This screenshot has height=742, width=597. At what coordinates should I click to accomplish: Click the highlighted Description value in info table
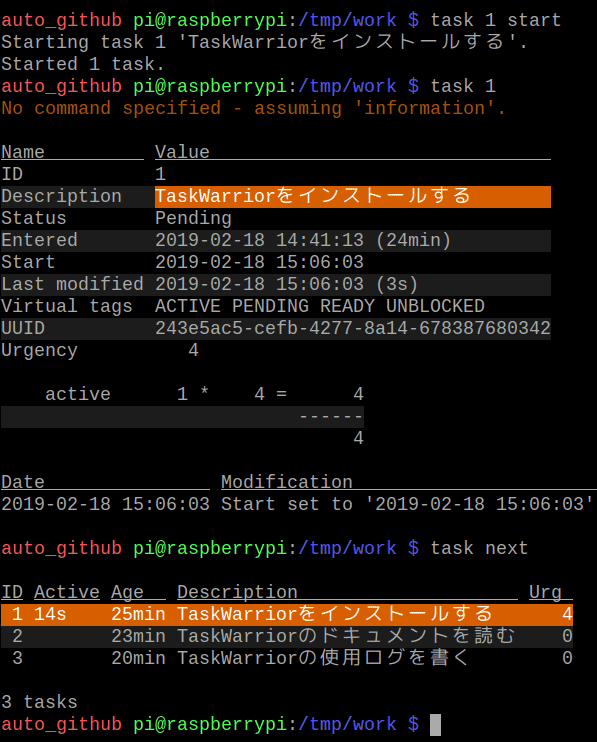click(x=352, y=196)
